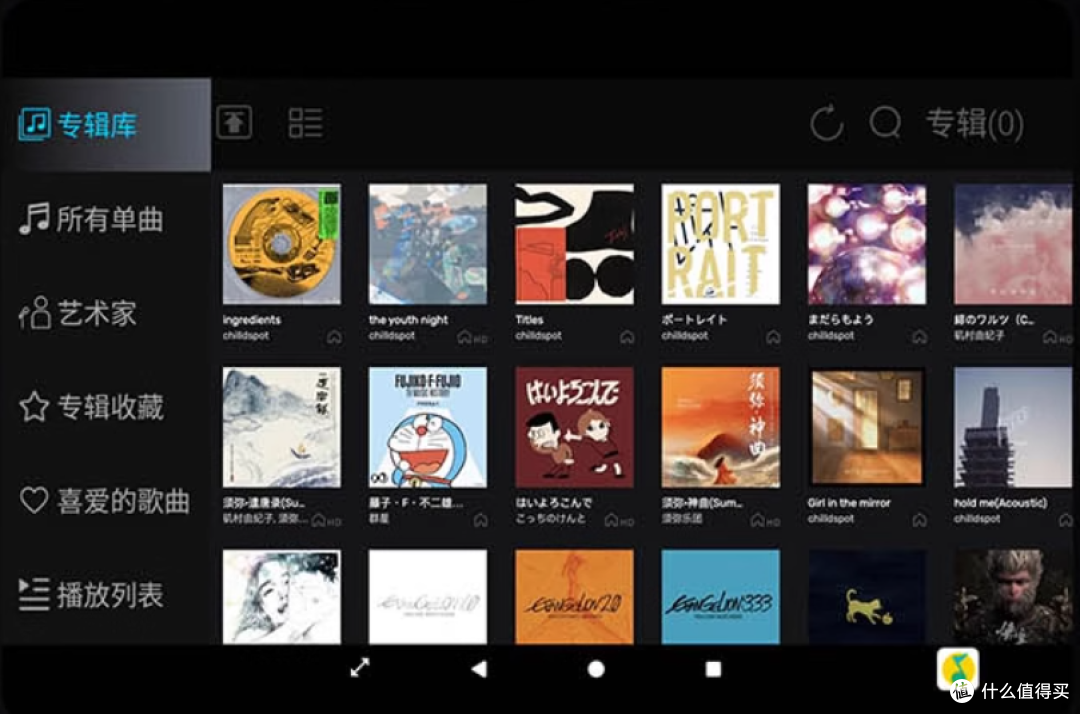Open the white Evangelion 1.0 album cover
This screenshot has width=1080, height=714.
(428, 596)
